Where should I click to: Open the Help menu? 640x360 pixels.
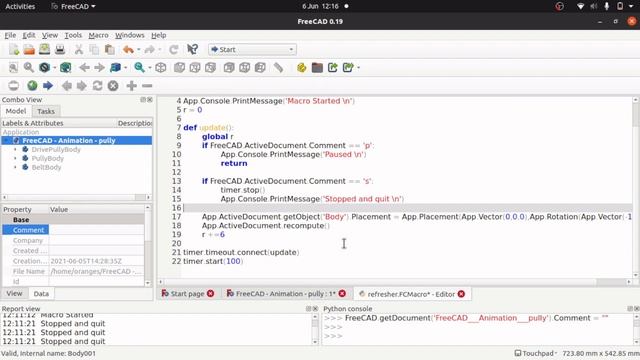tap(158, 35)
